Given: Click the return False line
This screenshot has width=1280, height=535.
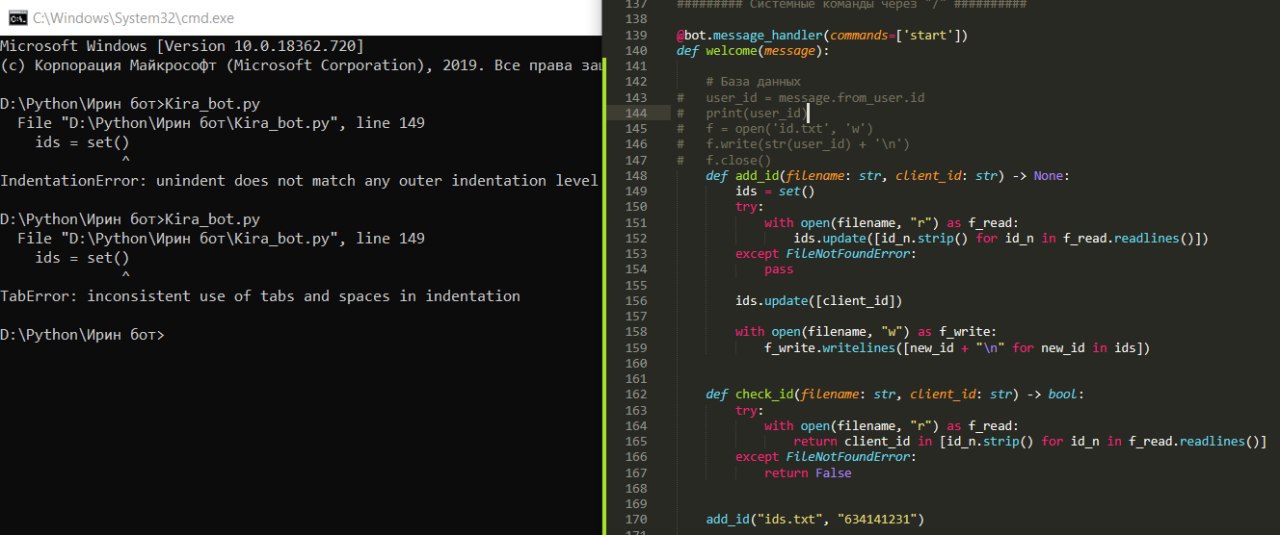Looking at the screenshot, I should [x=808, y=473].
